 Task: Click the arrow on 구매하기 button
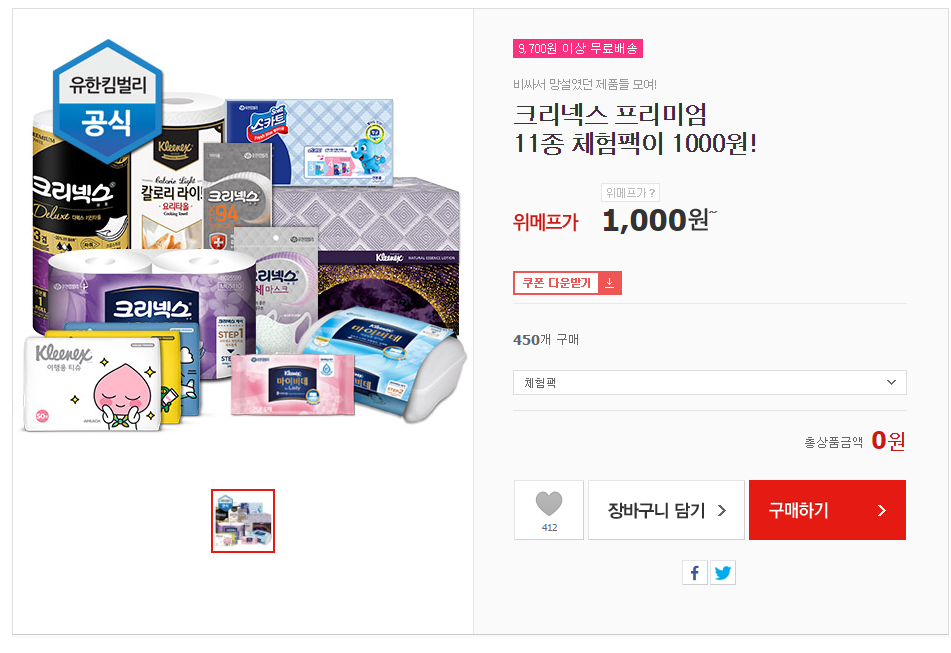coord(882,511)
